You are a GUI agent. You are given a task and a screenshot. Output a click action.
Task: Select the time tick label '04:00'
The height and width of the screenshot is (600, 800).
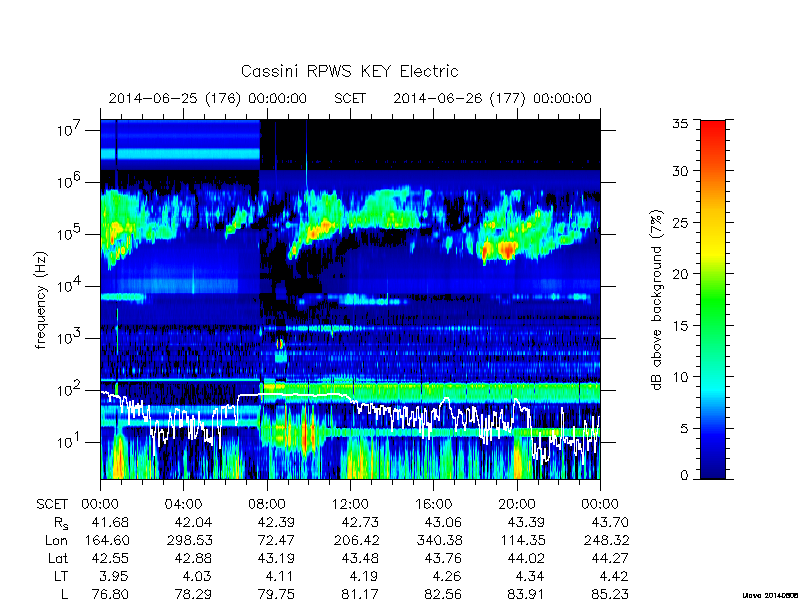point(183,505)
